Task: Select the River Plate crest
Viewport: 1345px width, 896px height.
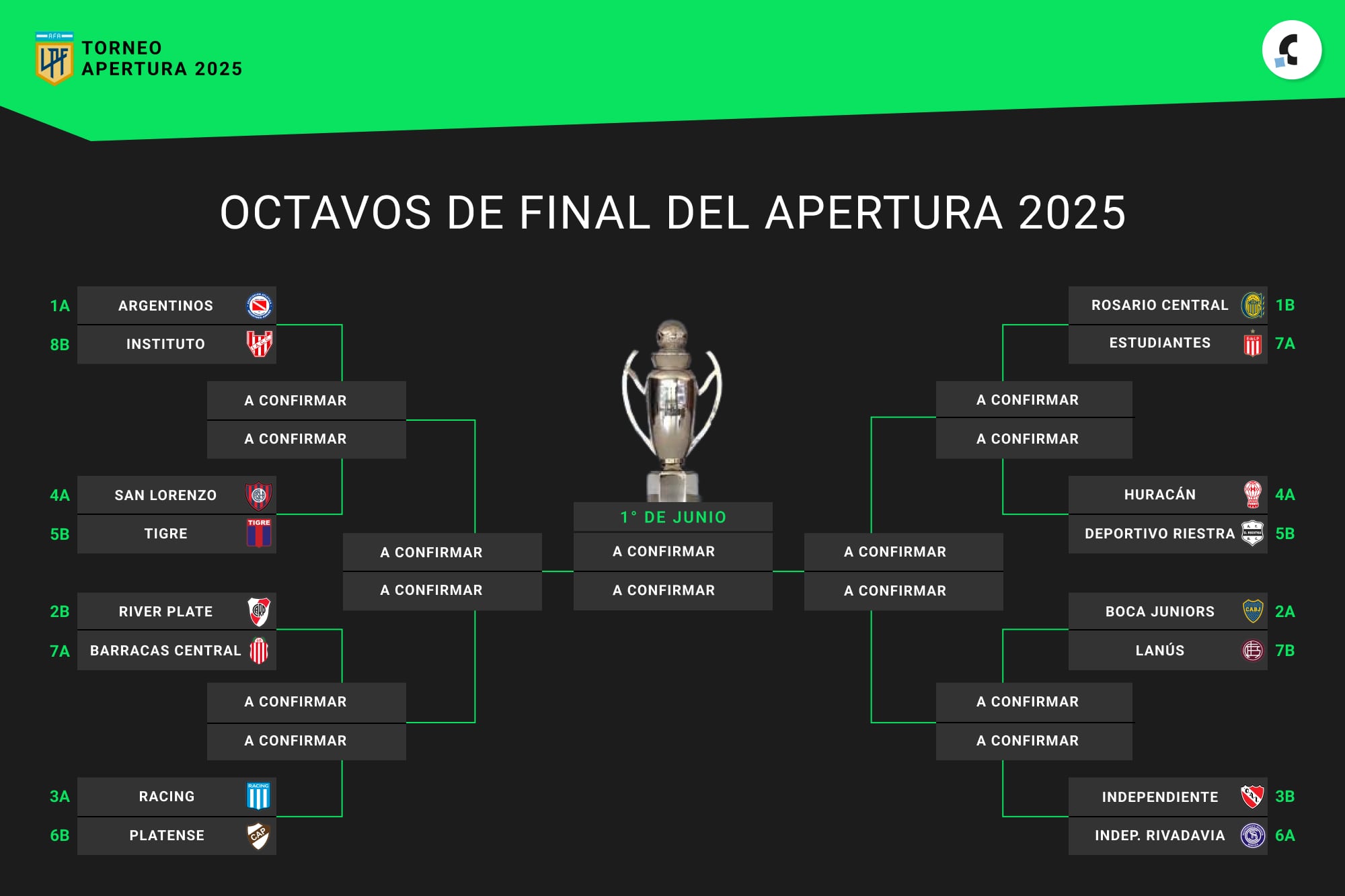Action: point(259,612)
